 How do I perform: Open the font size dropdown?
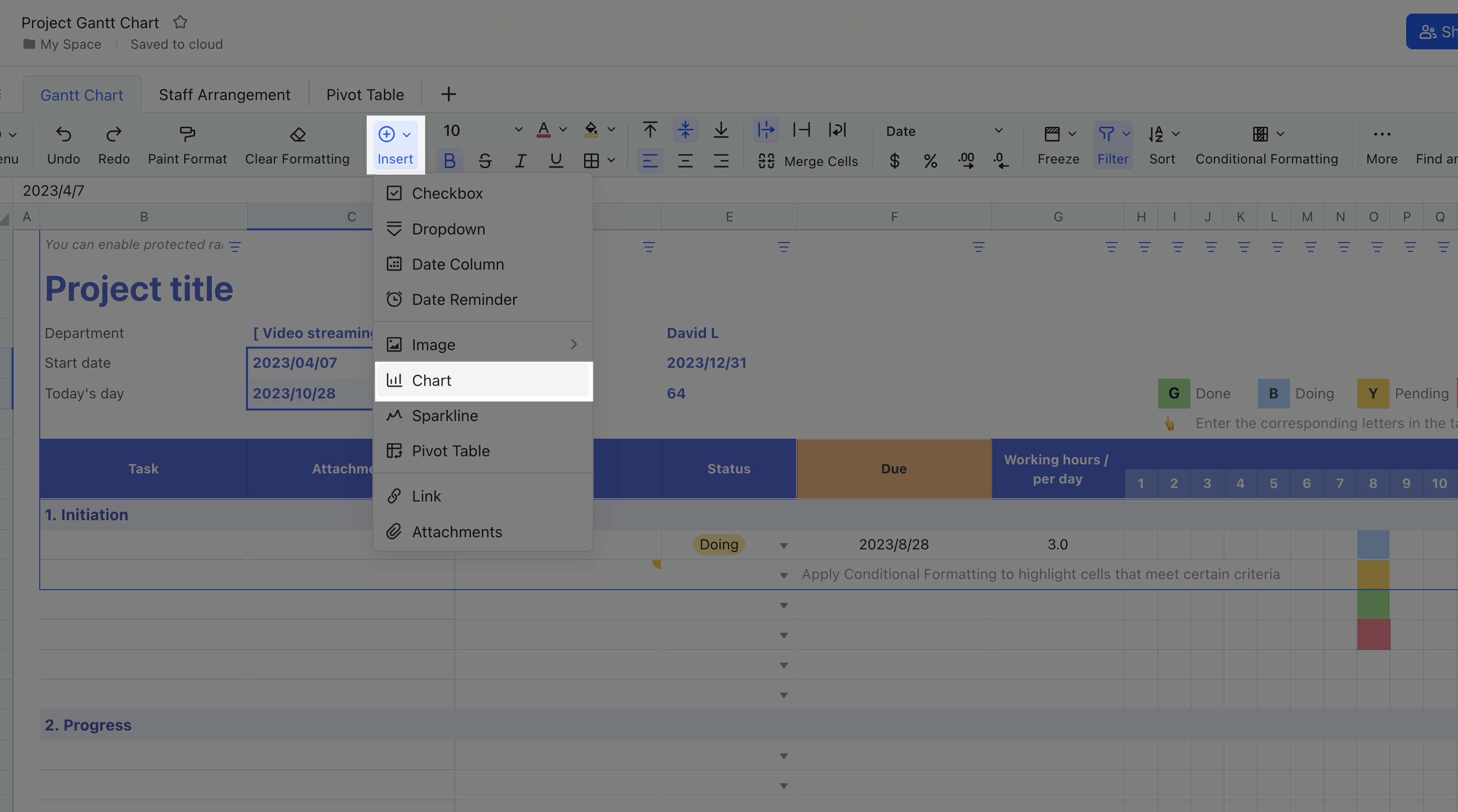(x=518, y=130)
